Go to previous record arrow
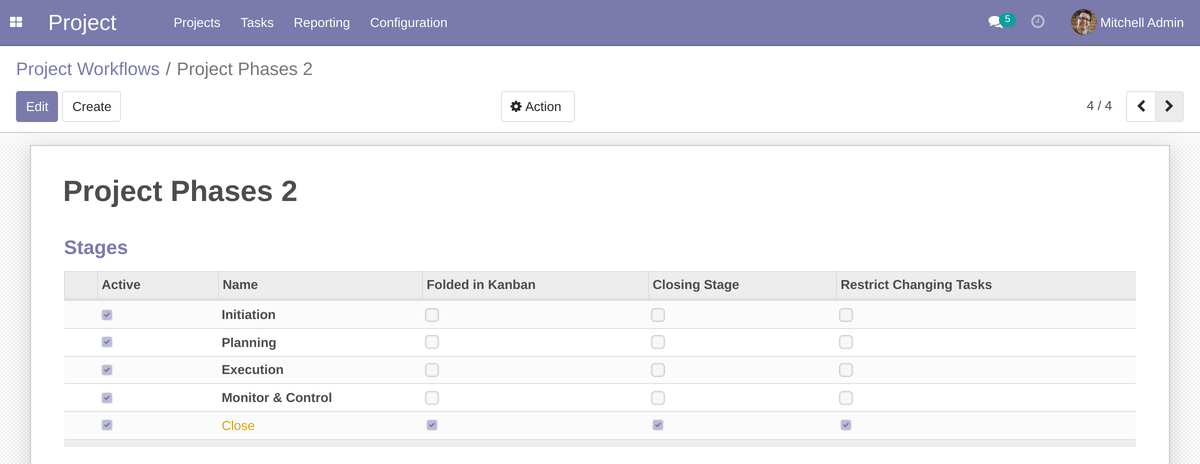The height and width of the screenshot is (464, 1200). [1141, 106]
